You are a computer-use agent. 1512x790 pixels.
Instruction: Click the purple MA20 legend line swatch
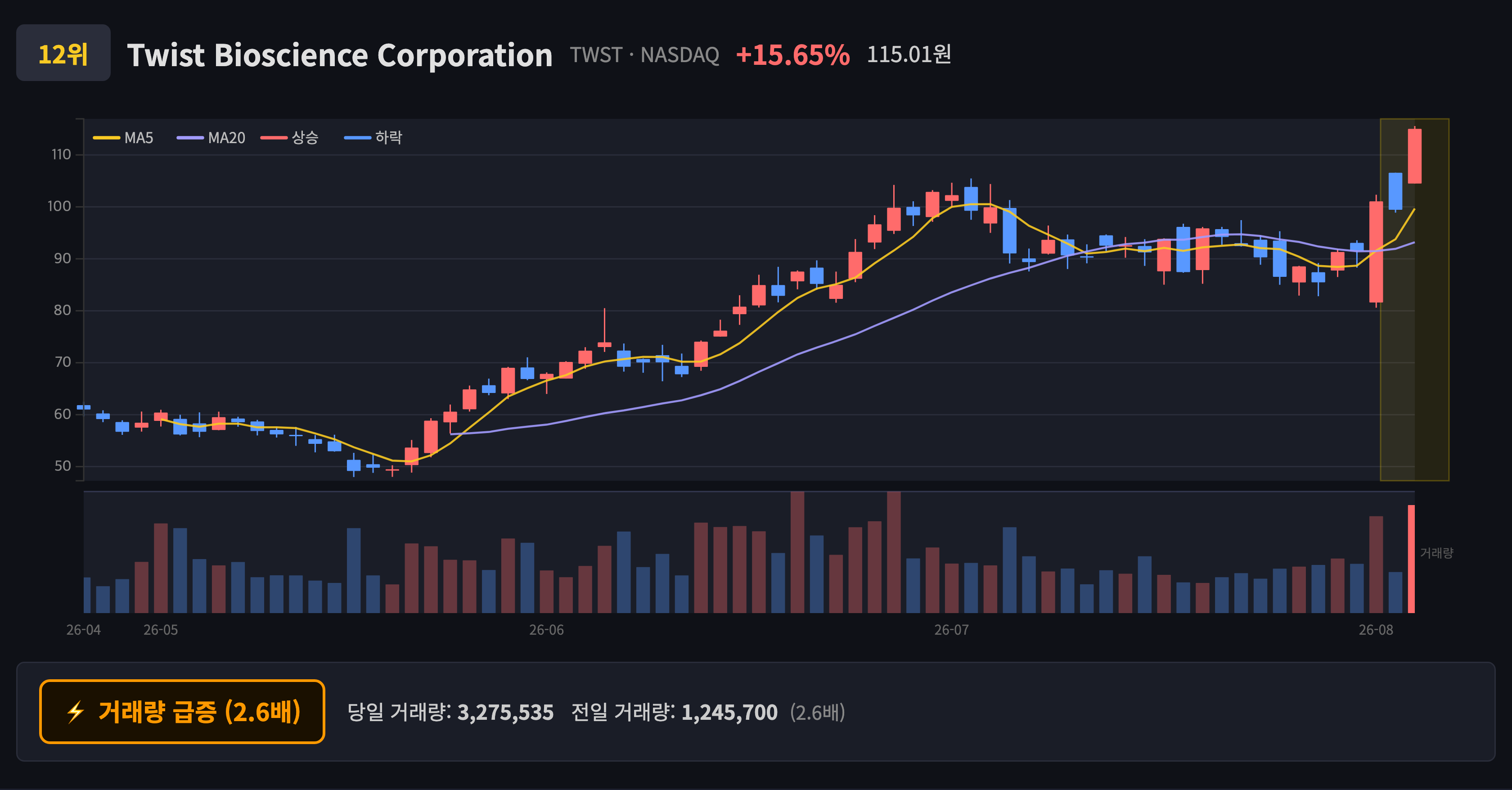(190, 138)
